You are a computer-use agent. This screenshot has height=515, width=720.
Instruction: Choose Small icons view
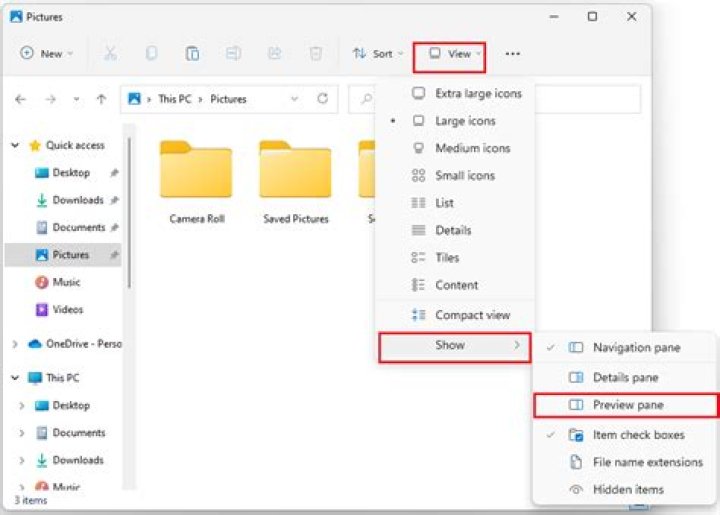click(x=455, y=175)
